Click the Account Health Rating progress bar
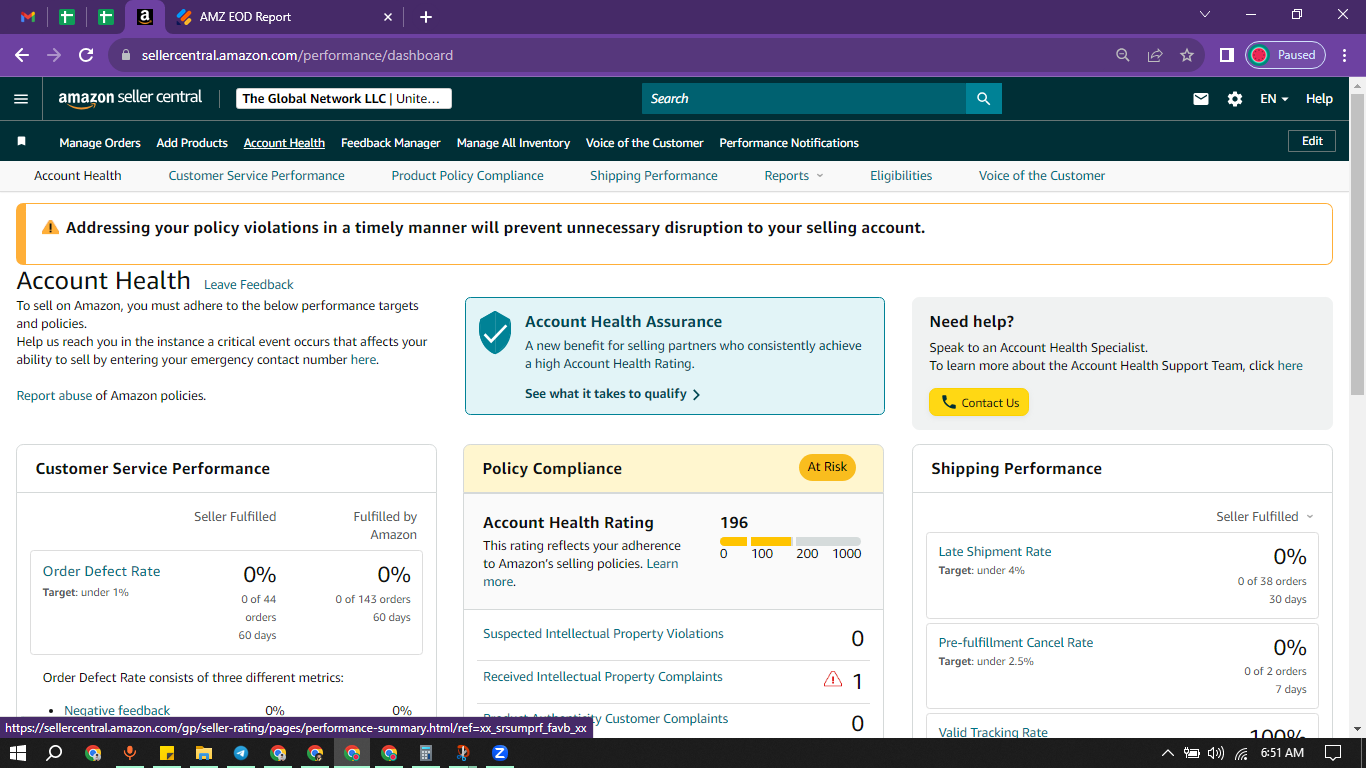Viewport: 1366px width, 768px height. point(790,541)
